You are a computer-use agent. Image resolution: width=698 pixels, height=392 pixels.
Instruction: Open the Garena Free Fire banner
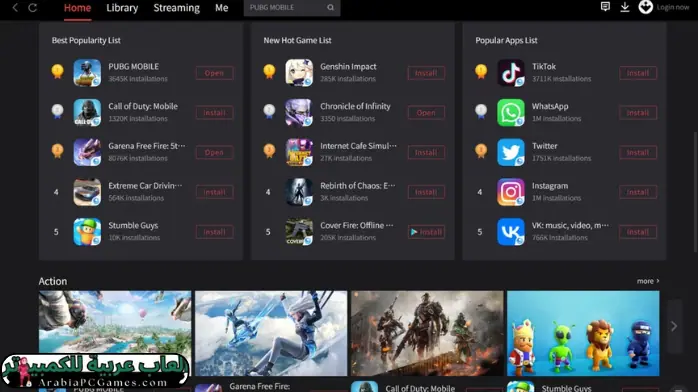271,333
